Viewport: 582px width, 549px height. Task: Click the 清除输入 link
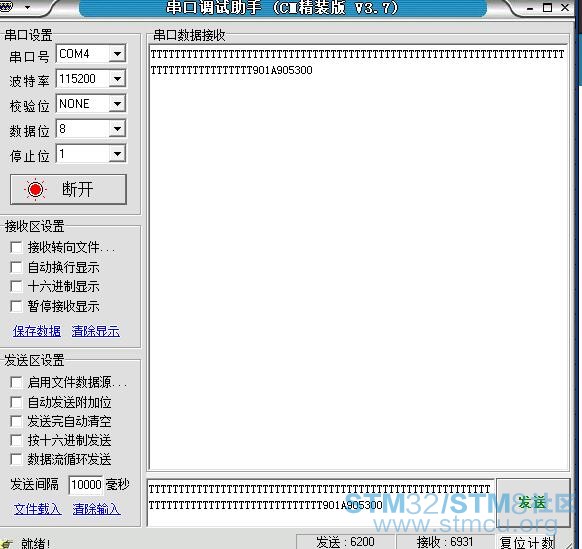coord(97,509)
